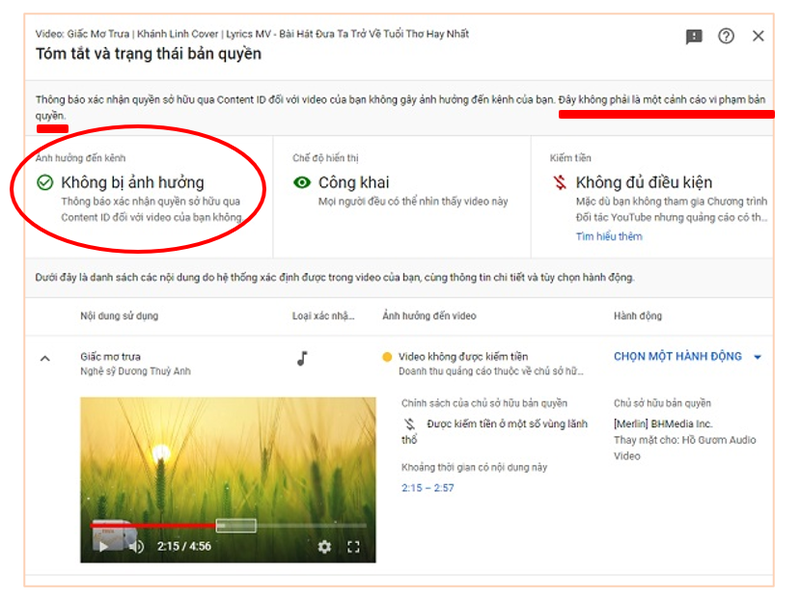Image resolution: width=800 pixels, height=600 pixels.
Task: Open the help question mark icon
Action: 725,37
